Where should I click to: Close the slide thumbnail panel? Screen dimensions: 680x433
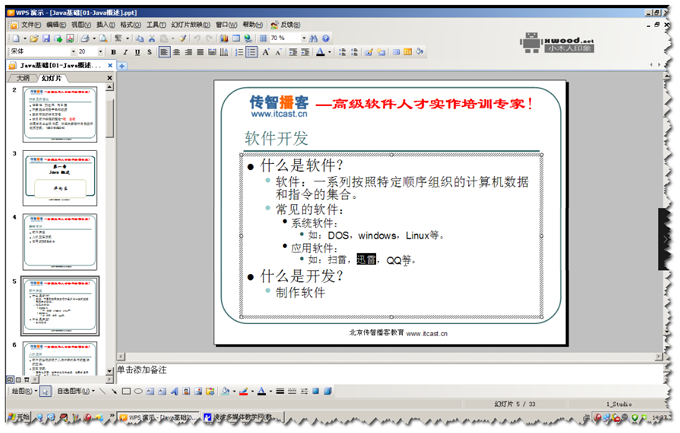point(109,78)
